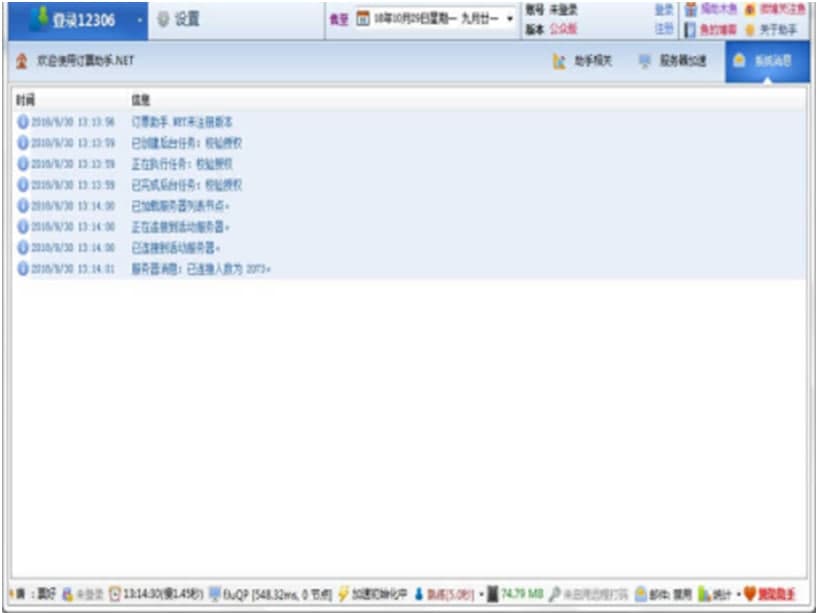Click the gift box icon in the top-right links
The image size is (818, 615).
coord(691,9)
